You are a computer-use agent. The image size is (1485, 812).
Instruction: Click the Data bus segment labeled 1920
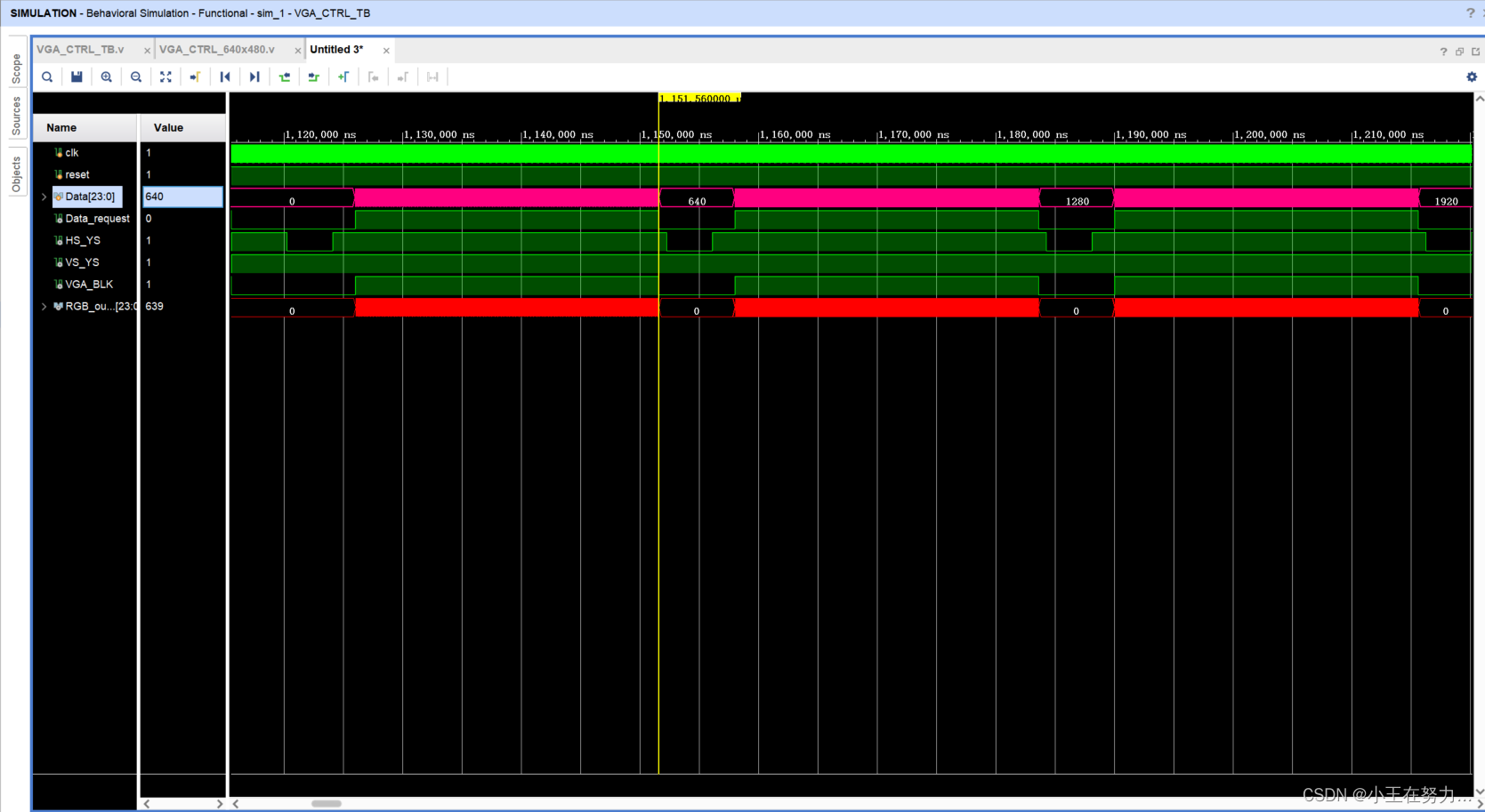[1445, 197]
